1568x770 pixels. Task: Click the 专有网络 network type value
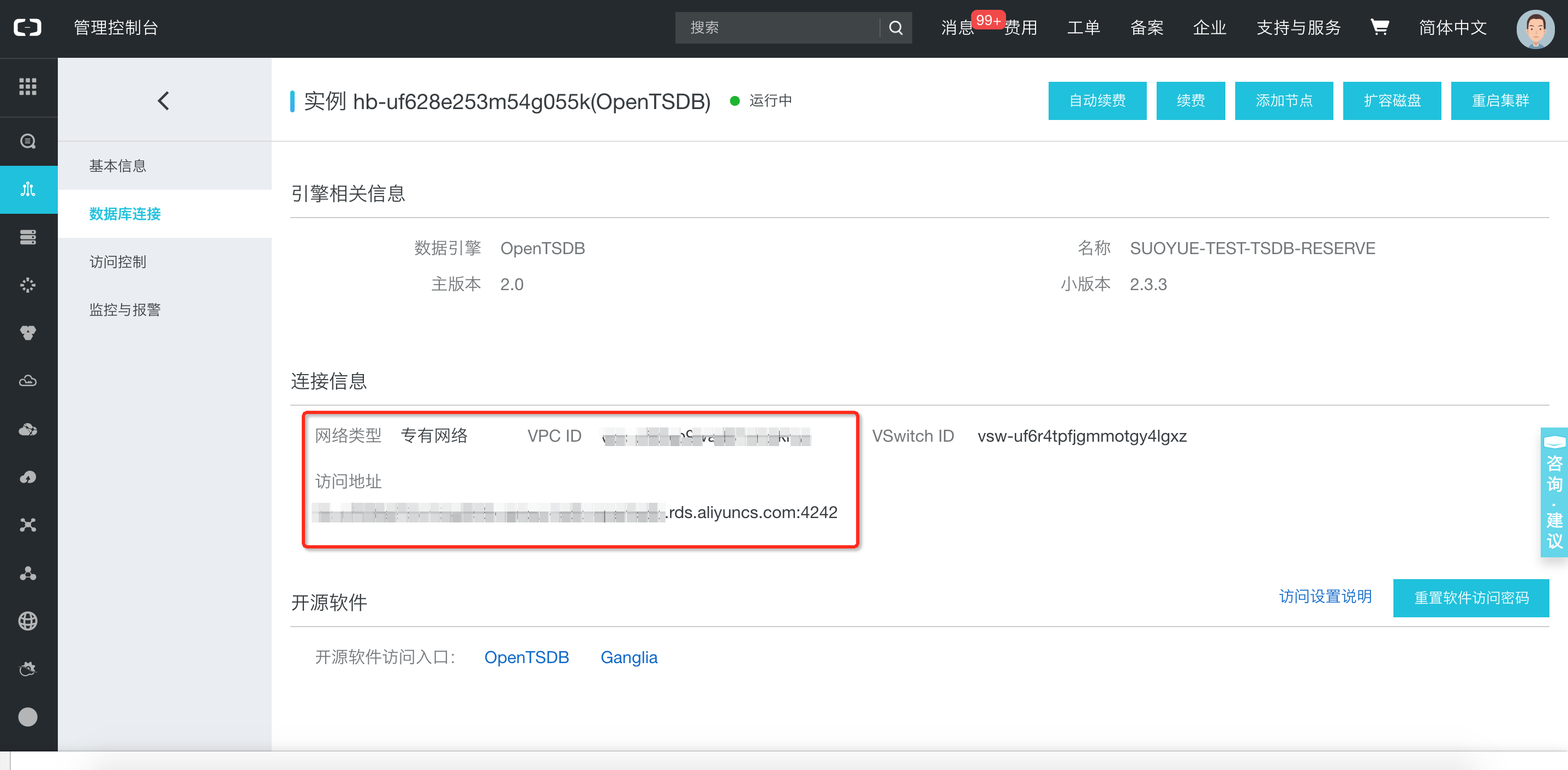tap(434, 436)
